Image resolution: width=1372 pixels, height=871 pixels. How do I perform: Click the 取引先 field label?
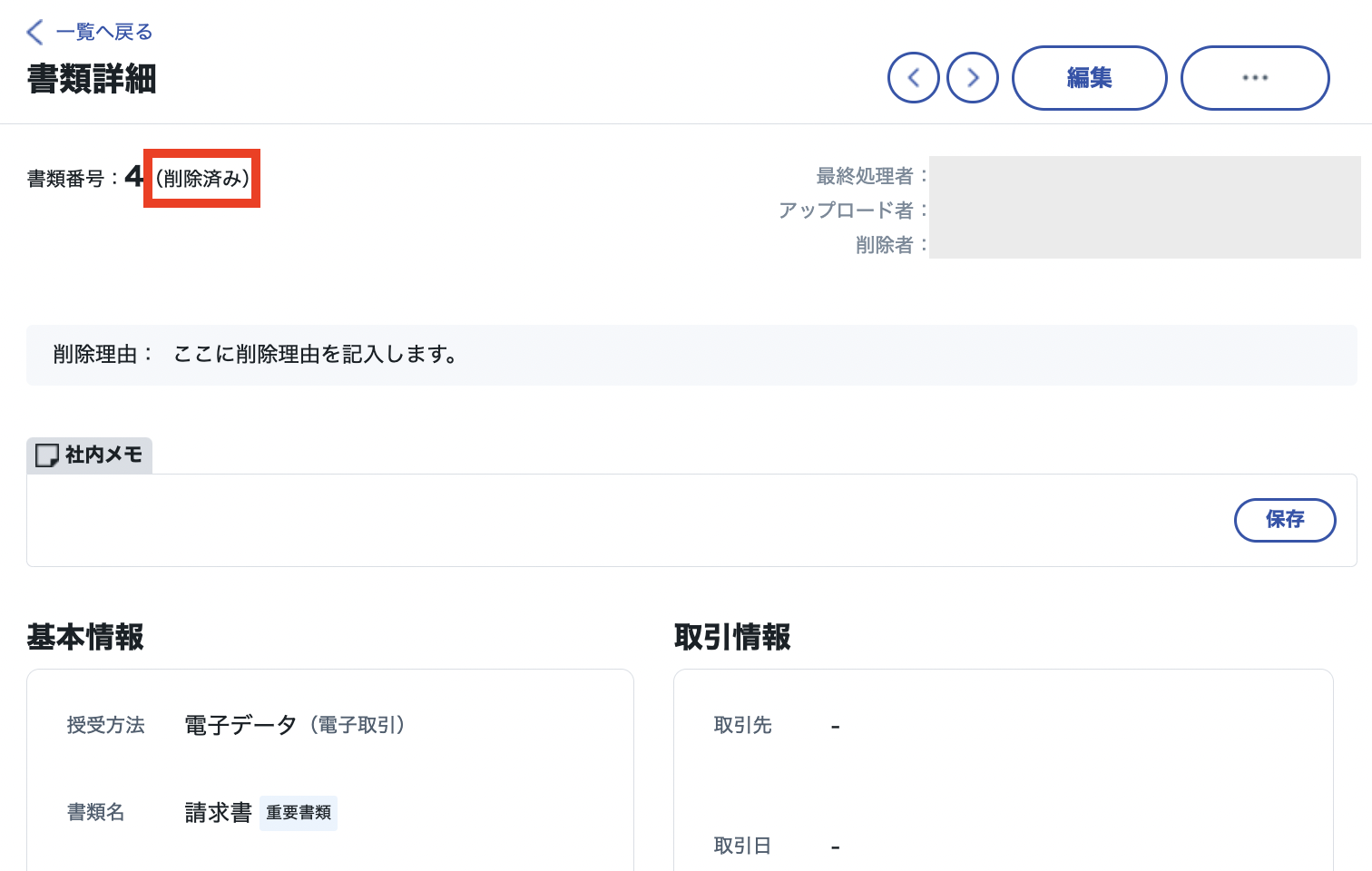[x=742, y=725]
